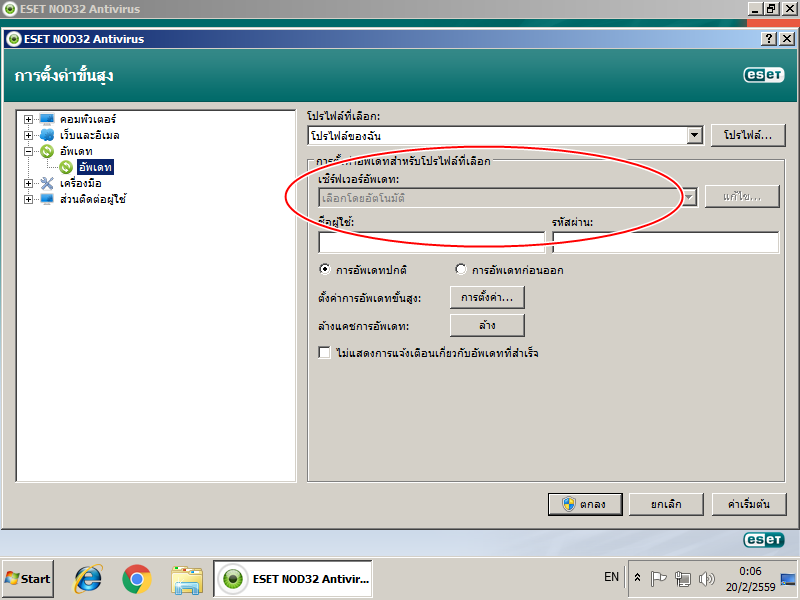Close the advanced settings dialog with its X button
Screen dimensions: 800x600
tap(787, 39)
